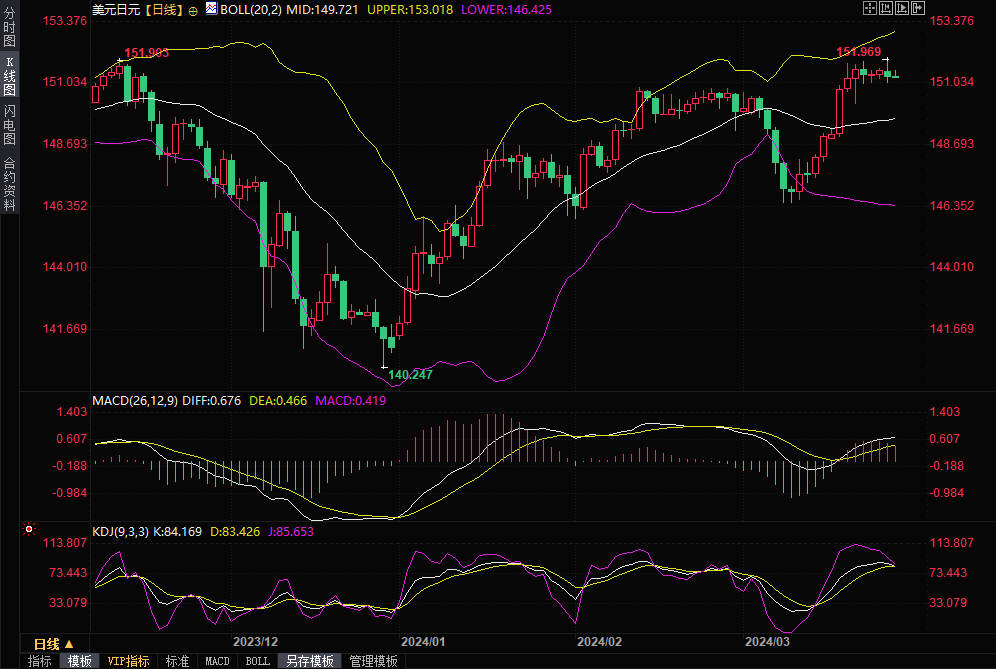996x669 pixels.
Task: Click the red sun icon beside KDJ
Action: [x=29, y=529]
